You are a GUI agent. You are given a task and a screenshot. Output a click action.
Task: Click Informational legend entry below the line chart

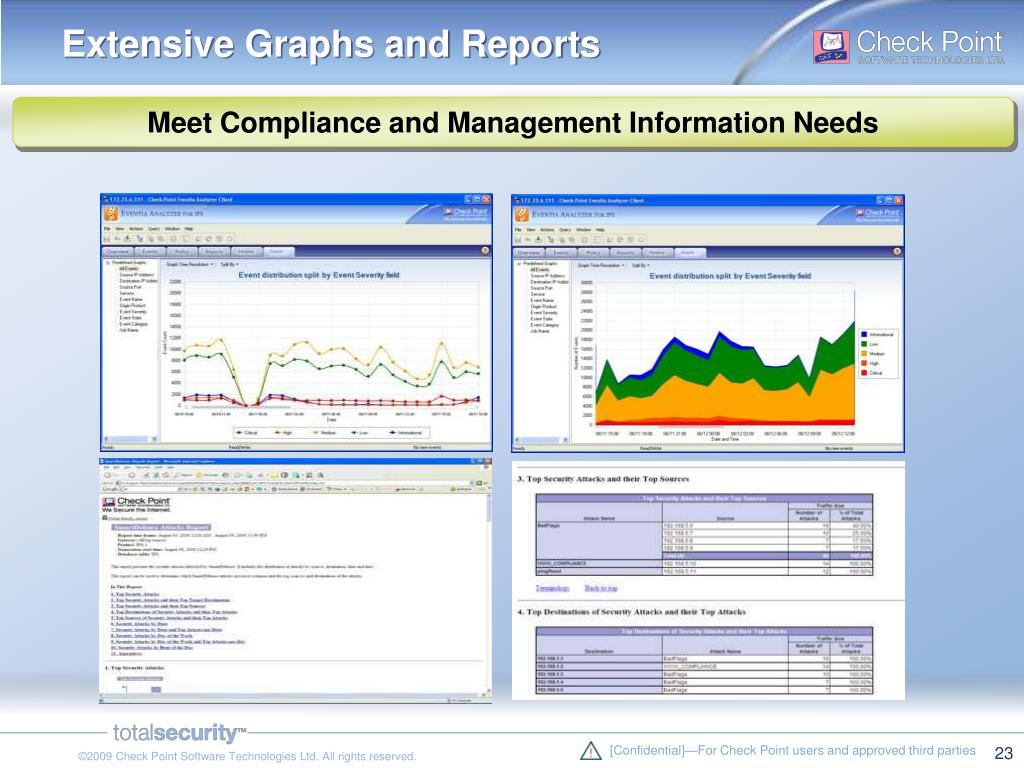[x=406, y=432]
